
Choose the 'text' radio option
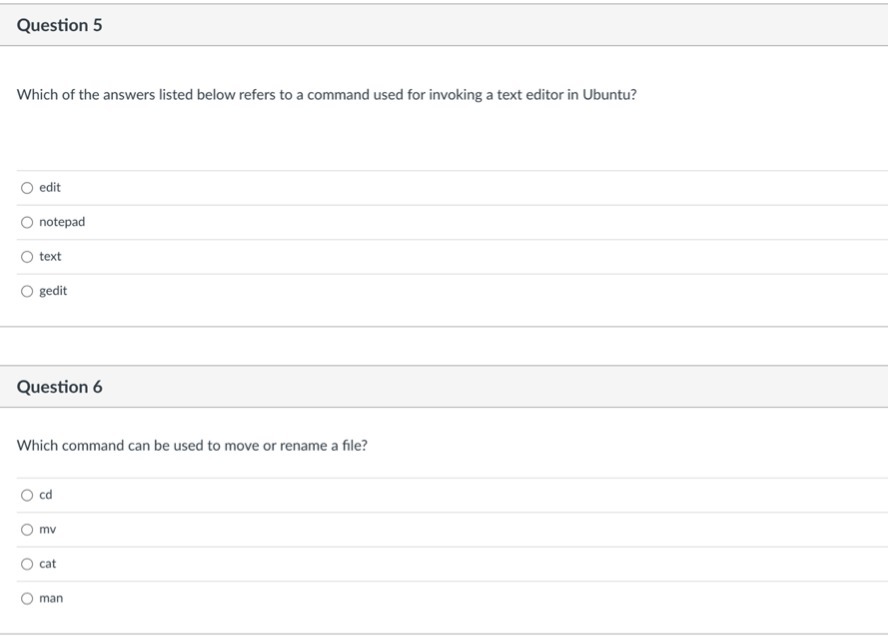[x=26, y=257]
